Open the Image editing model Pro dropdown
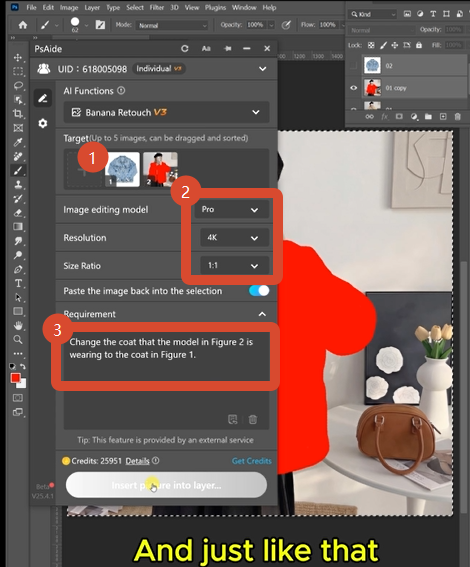 231,210
